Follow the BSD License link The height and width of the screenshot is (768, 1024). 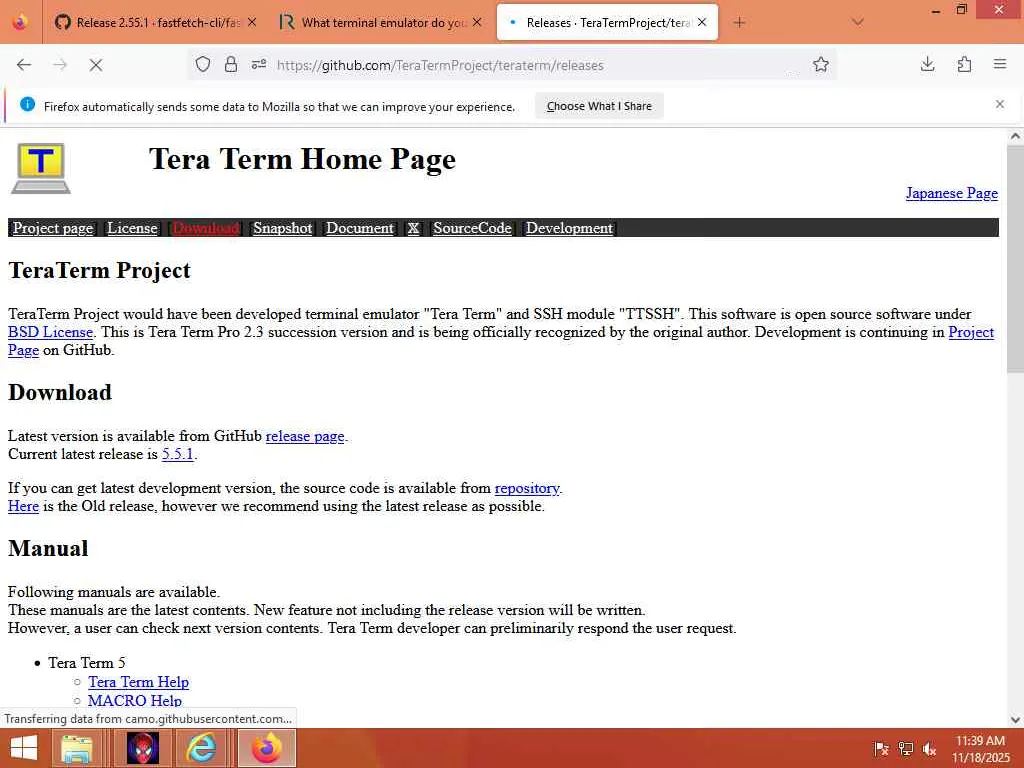point(50,332)
